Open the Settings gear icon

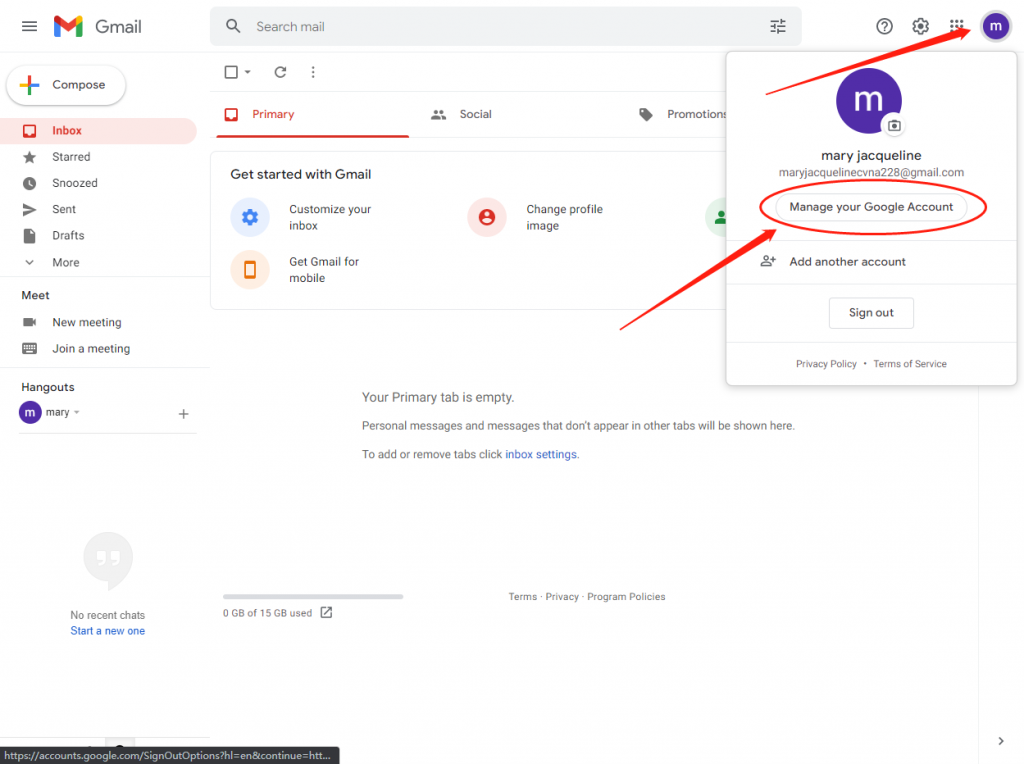920,27
